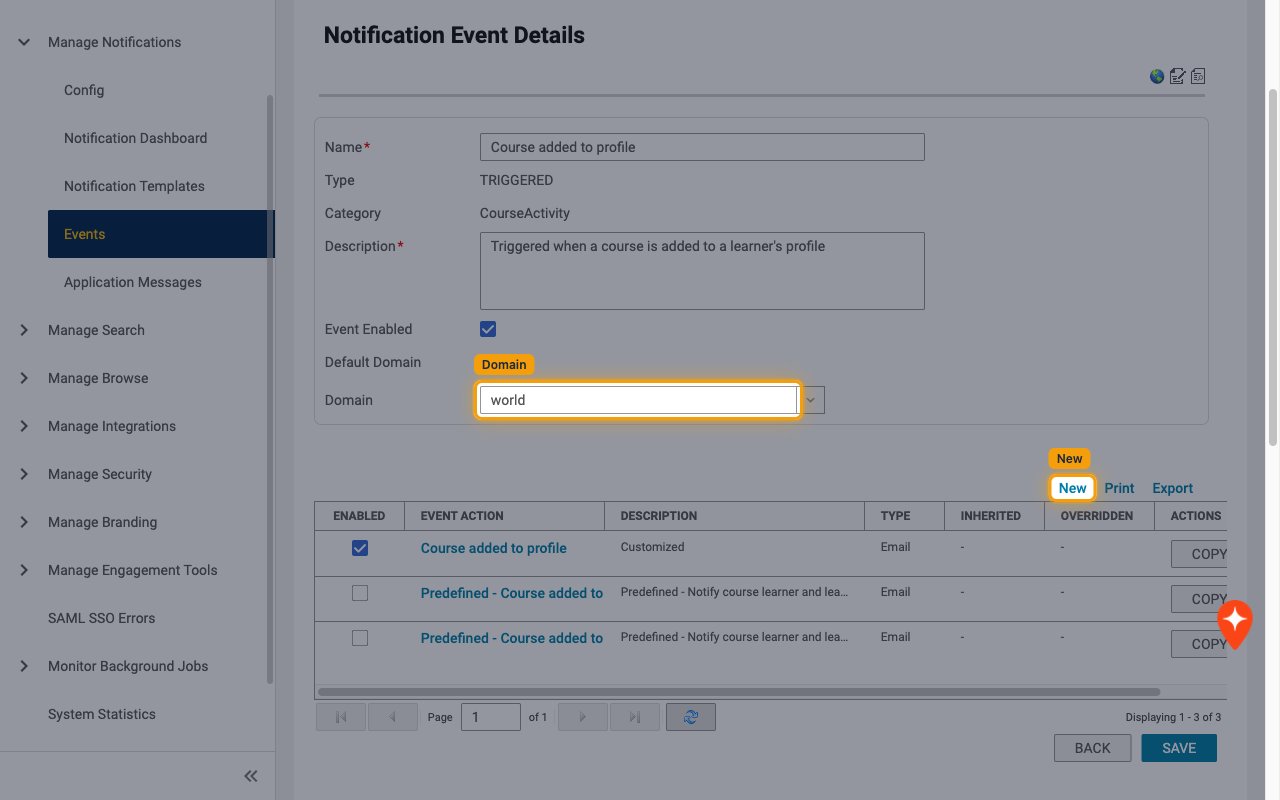
Task: Collapse the left sidebar with double-chevron icon
Action: click(250, 776)
